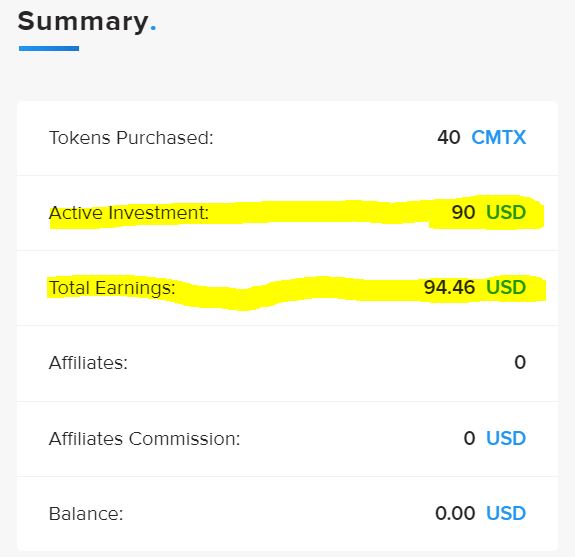Click the 90 active investment amount
The width and height of the screenshot is (575, 557).
coord(463,212)
